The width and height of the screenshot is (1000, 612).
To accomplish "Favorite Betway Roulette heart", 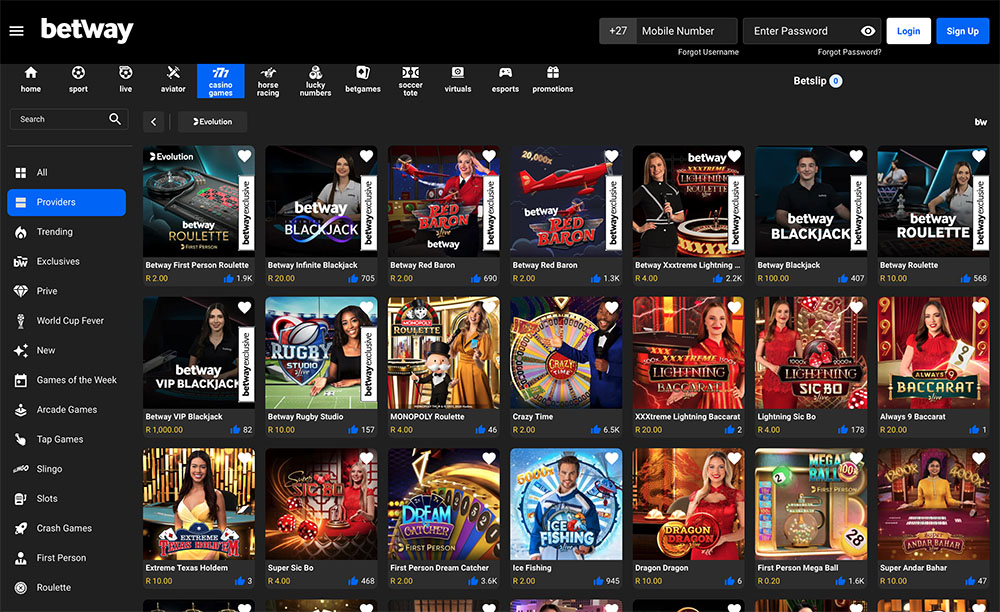I will (978, 156).
